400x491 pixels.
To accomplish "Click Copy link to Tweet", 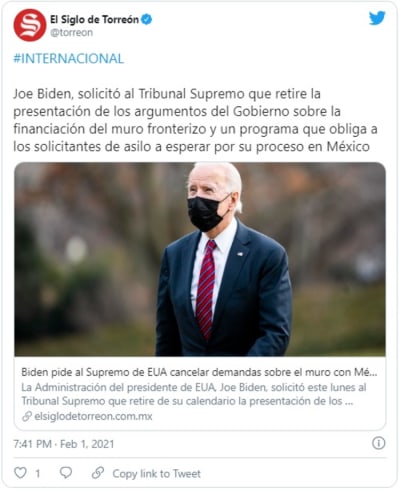I will pyautogui.click(x=156, y=473).
